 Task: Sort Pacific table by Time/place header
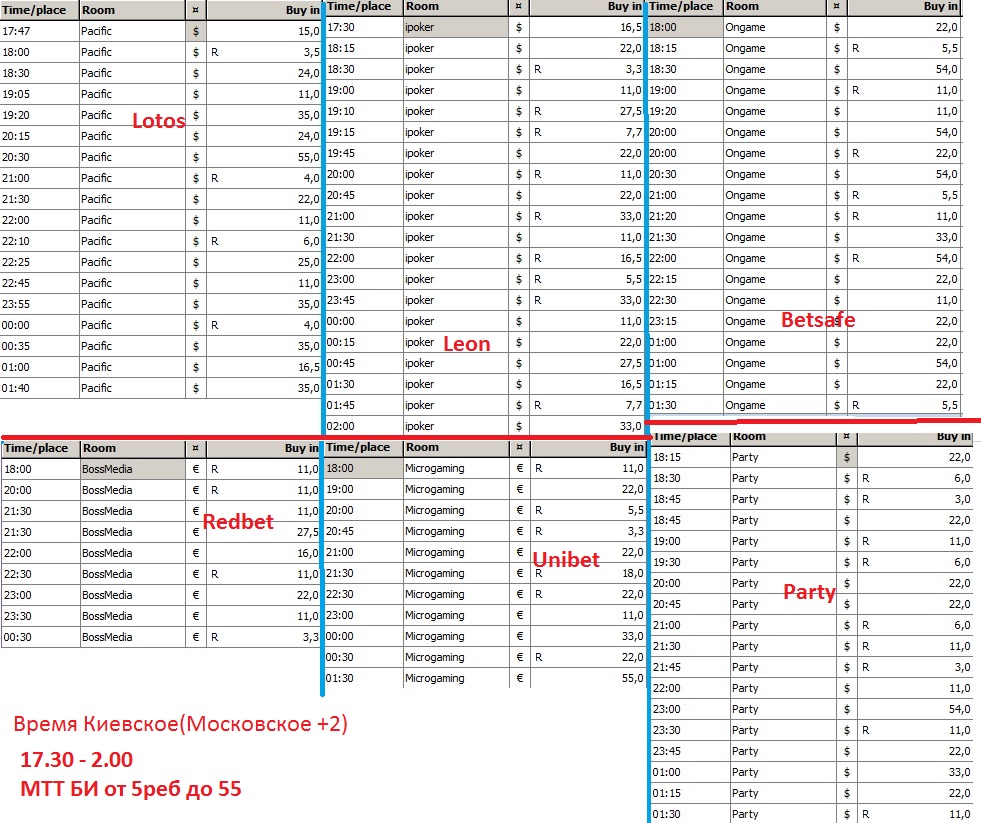(x=39, y=10)
